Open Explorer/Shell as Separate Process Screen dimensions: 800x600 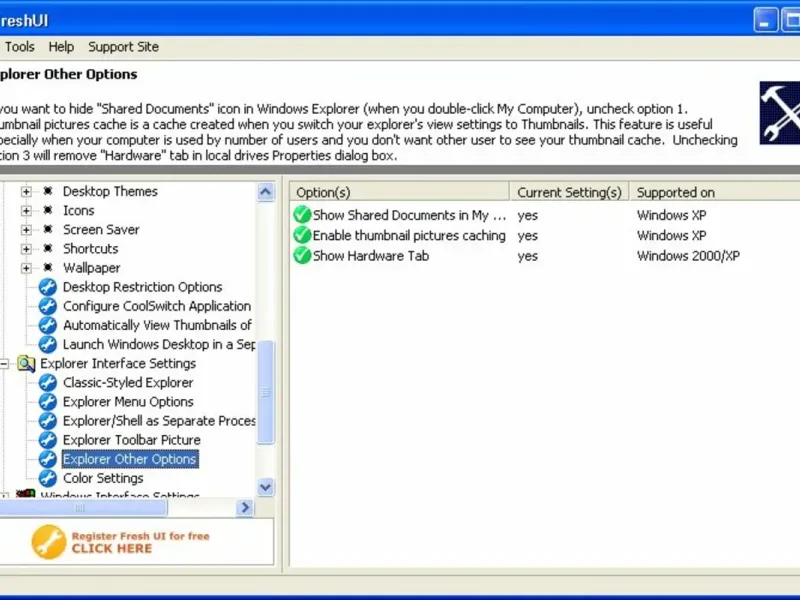(x=159, y=421)
